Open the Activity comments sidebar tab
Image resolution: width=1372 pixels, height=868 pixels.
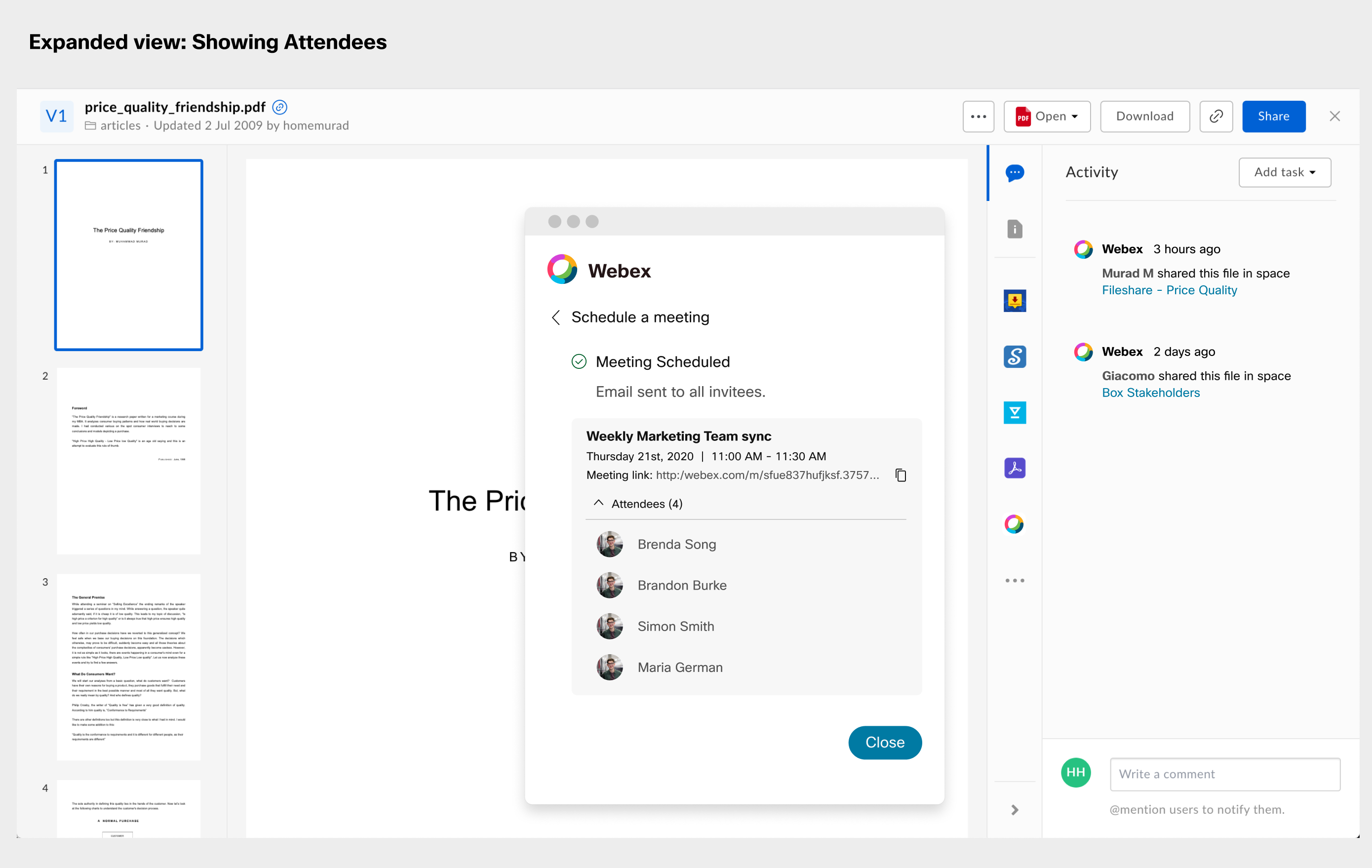point(1015,173)
